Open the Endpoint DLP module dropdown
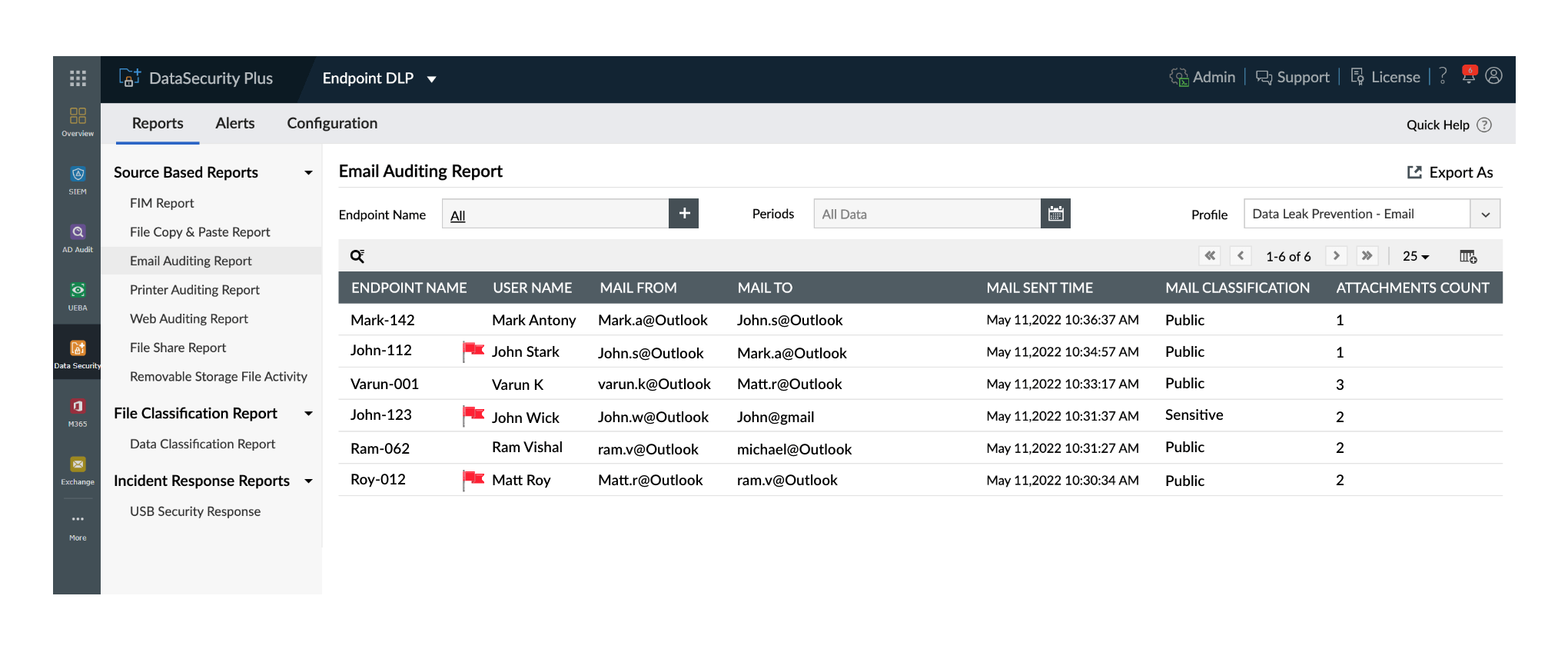This screenshot has height=649, width=1568. pos(379,78)
